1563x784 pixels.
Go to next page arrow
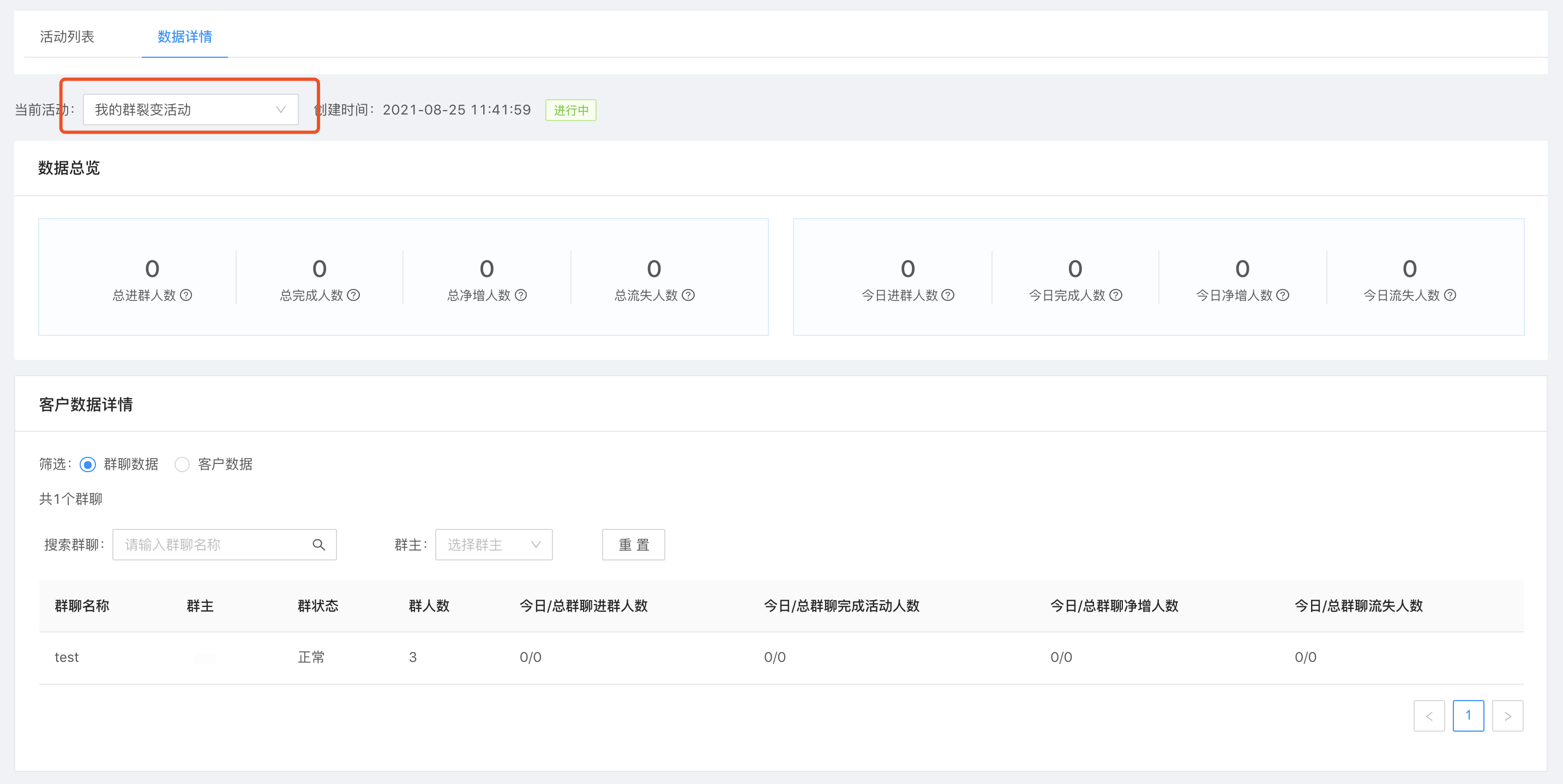[x=1507, y=716]
